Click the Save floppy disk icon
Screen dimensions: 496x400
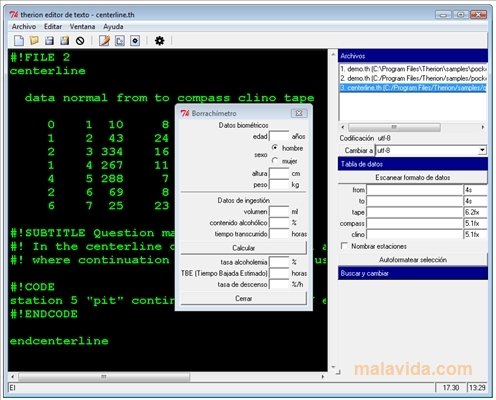tap(49, 41)
